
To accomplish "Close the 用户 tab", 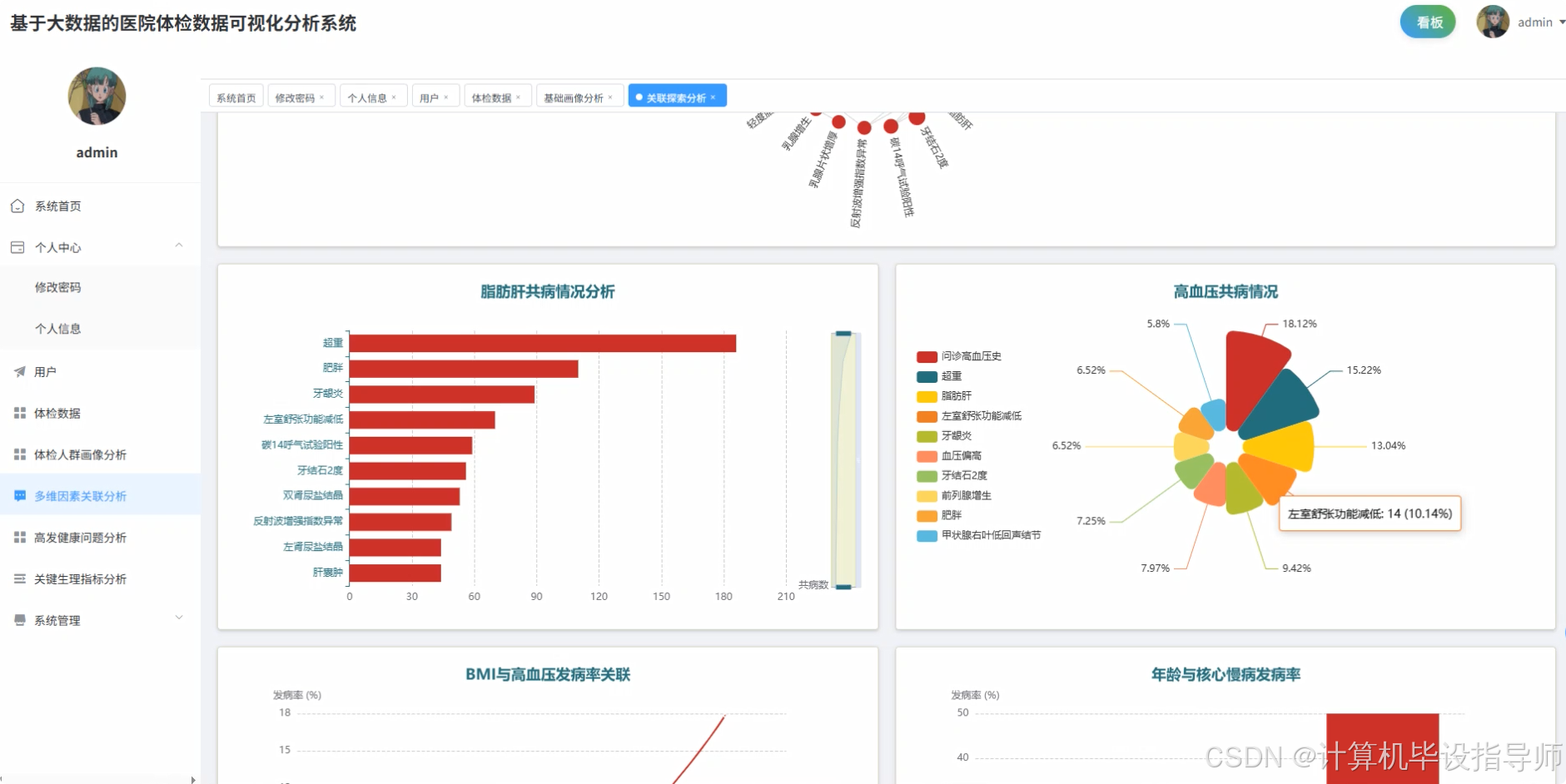I will (x=446, y=97).
